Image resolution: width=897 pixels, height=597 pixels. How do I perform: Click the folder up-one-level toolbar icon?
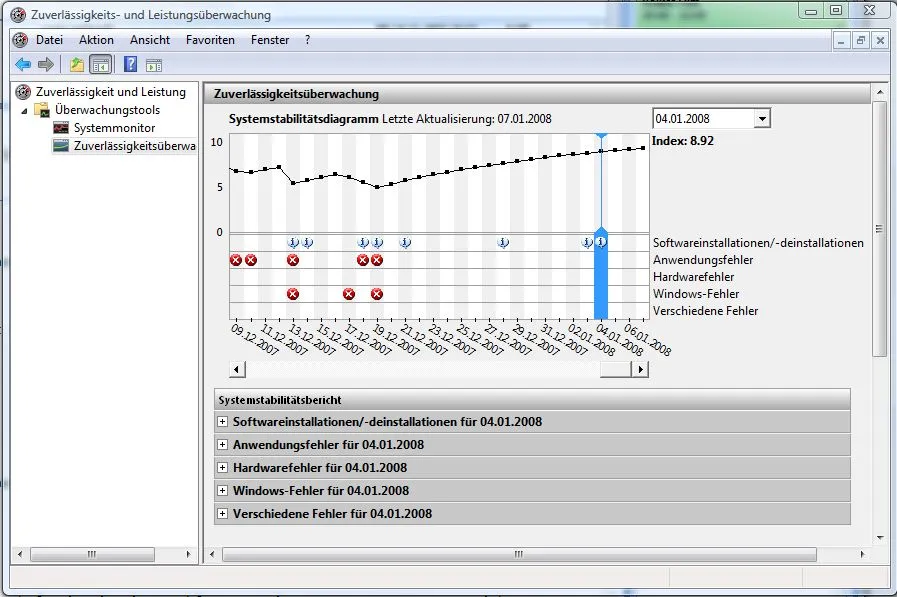(x=77, y=65)
